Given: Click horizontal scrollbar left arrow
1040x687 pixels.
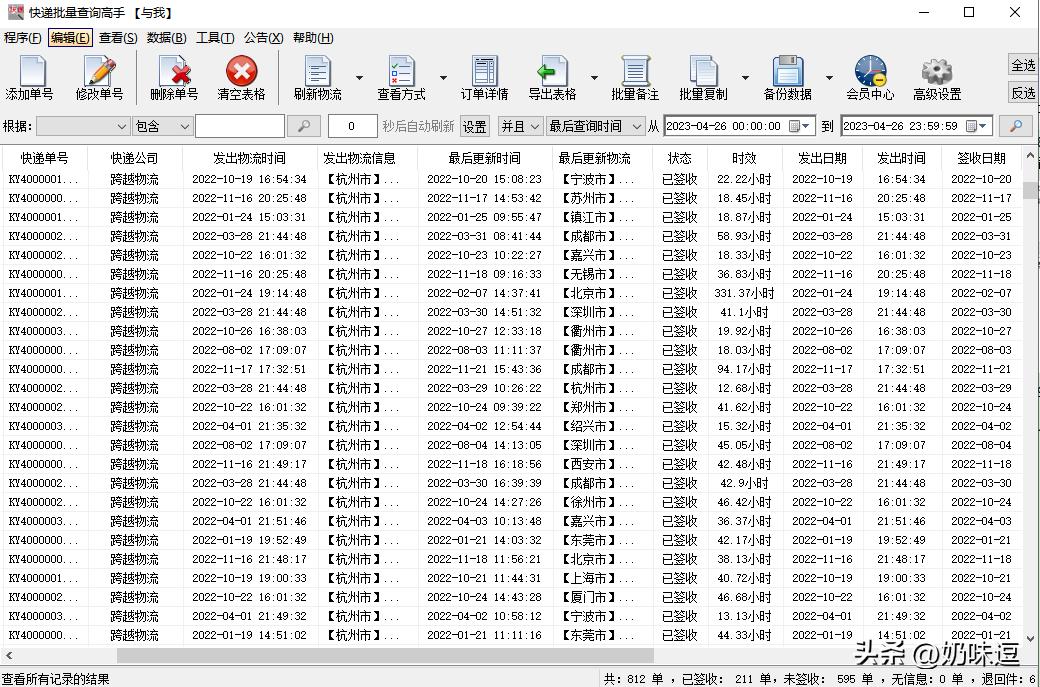Looking at the screenshot, I should 9,655.
